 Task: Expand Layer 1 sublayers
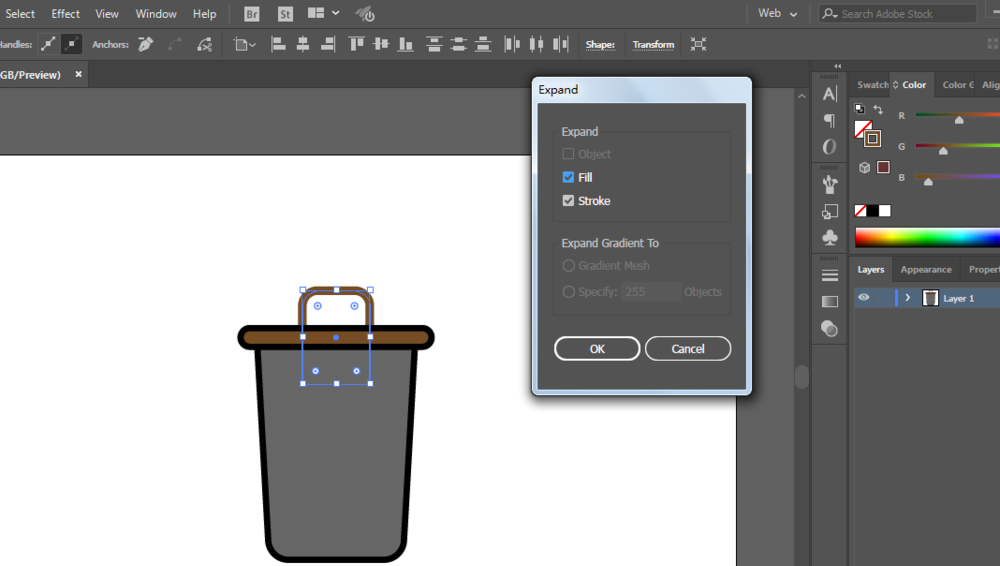(x=908, y=298)
